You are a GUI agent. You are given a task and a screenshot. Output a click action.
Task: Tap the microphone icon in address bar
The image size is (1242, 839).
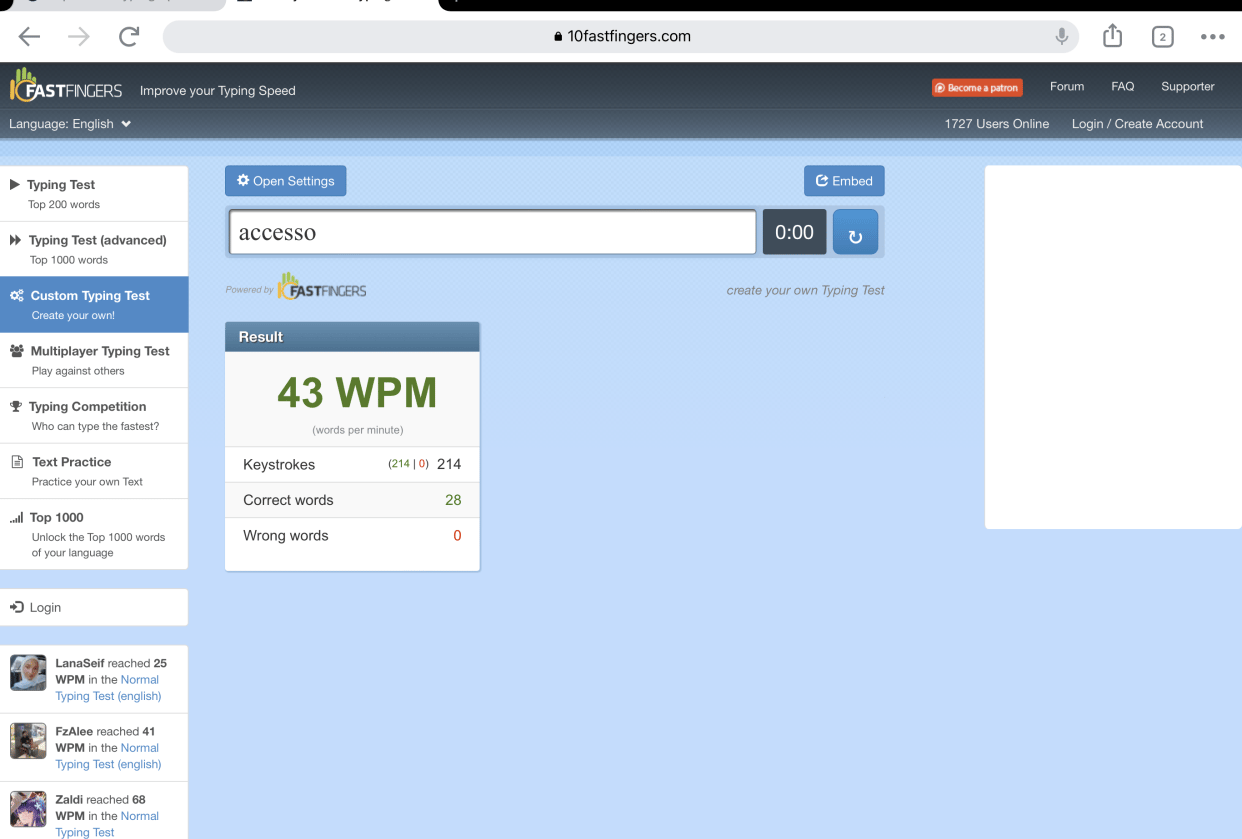tap(1061, 37)
